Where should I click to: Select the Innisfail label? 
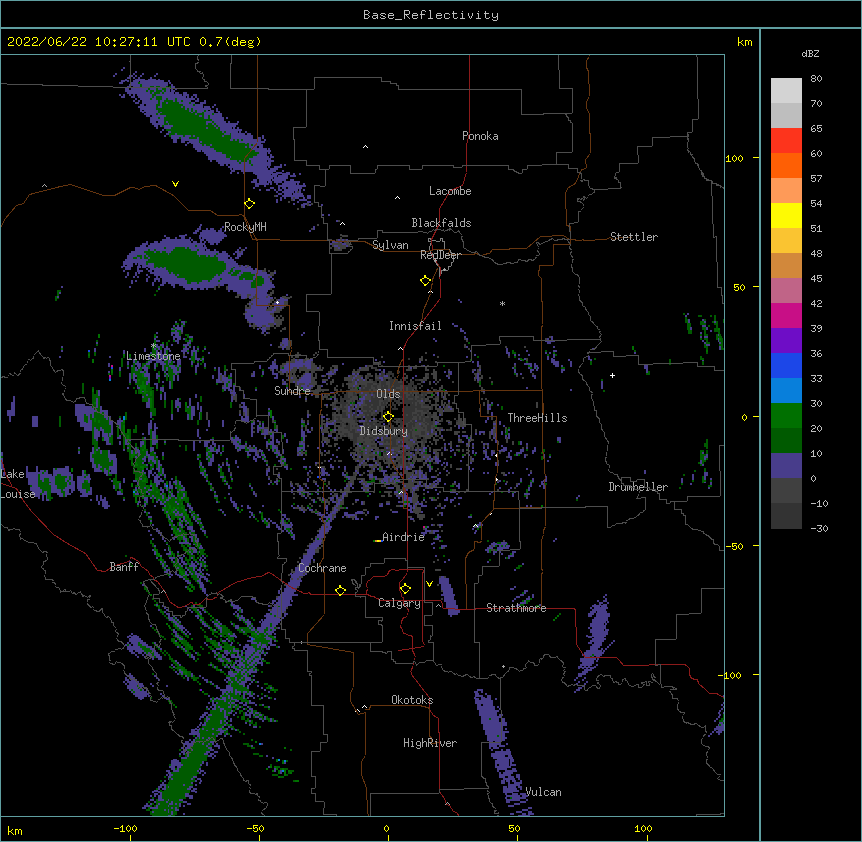pyautogui.click(x=415, y=326)
